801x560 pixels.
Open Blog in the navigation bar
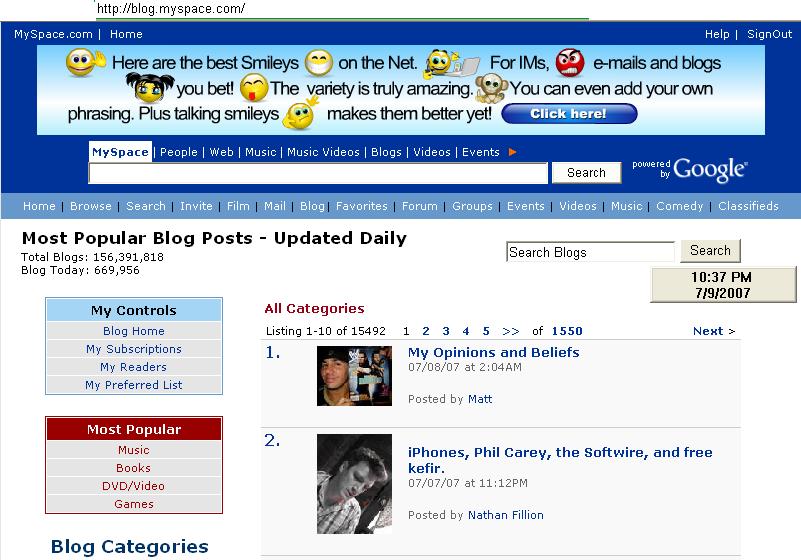click(x=312, y=206)
